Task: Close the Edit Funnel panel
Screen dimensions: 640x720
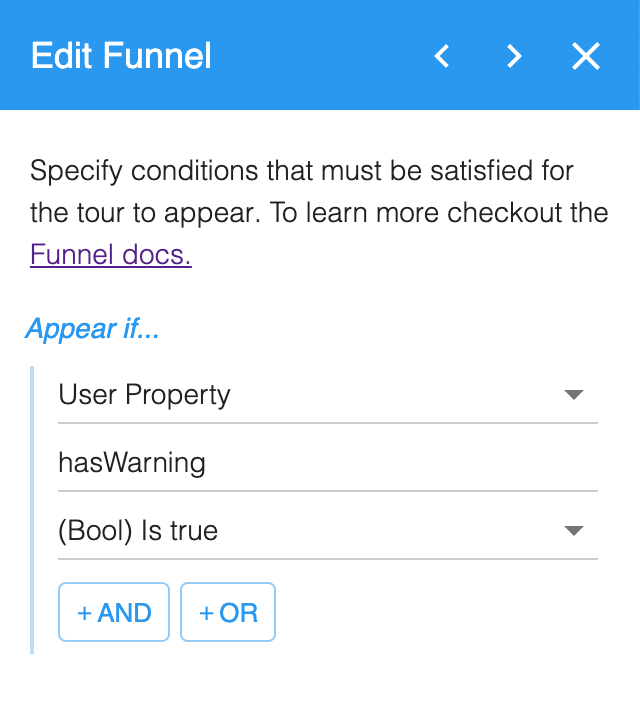Action: pos(586,56)
